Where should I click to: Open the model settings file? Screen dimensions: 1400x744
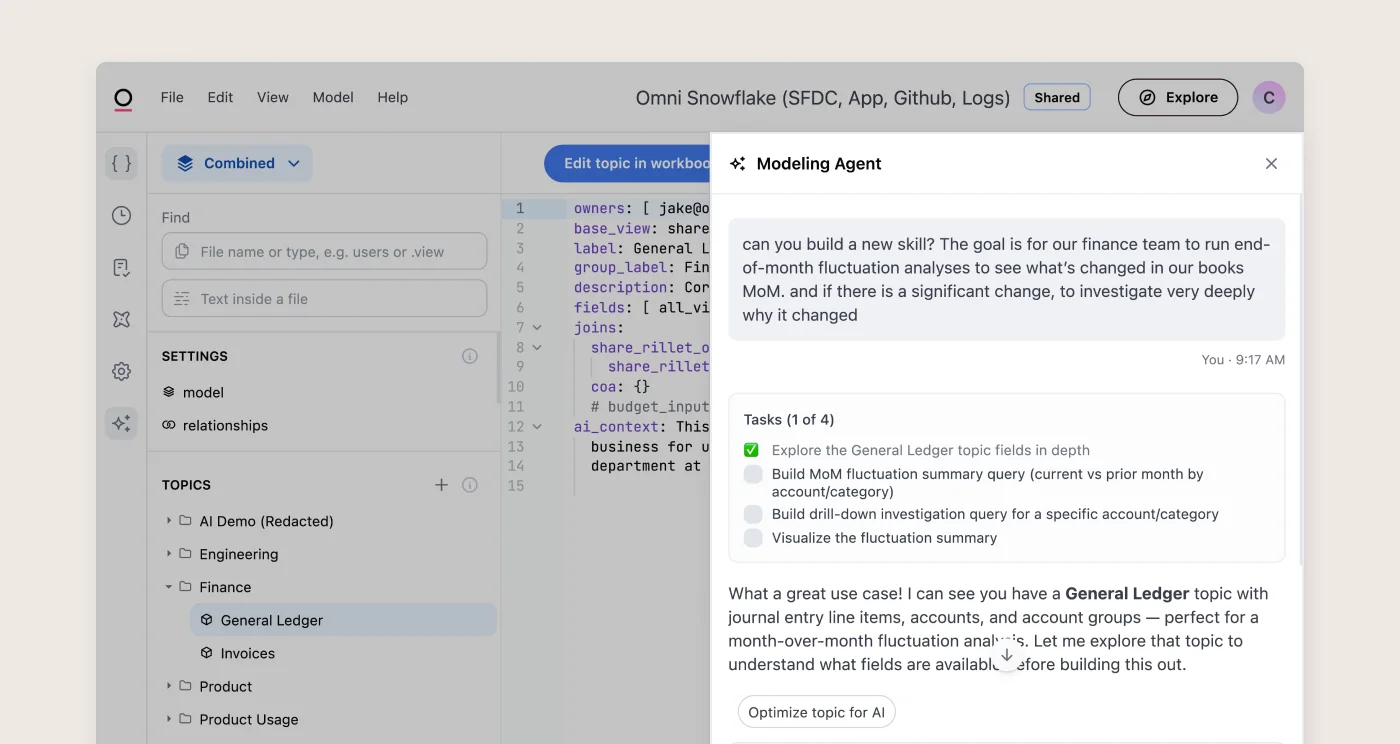[x=203, y=392]
